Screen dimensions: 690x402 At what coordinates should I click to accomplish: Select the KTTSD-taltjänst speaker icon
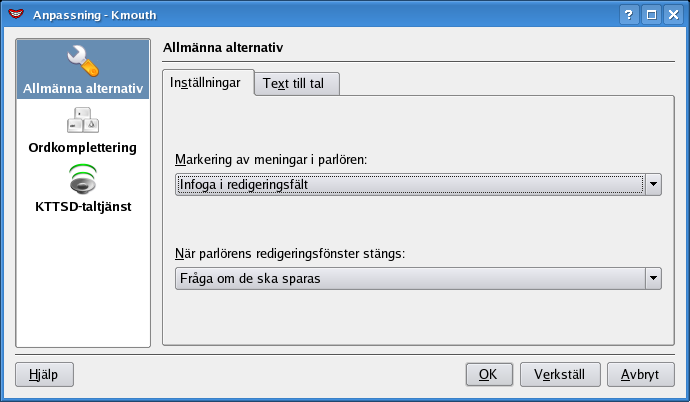pyautogui.click(x=82, y=180)
